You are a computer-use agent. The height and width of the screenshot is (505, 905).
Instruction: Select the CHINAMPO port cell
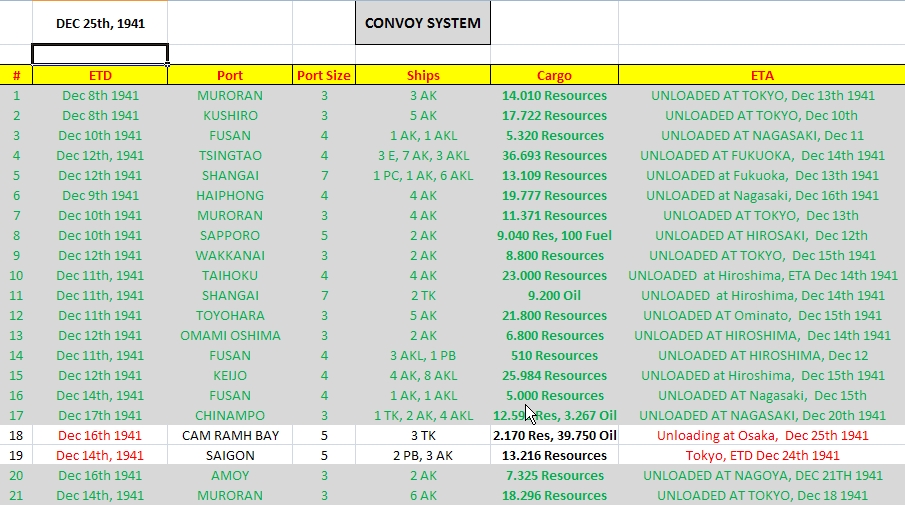pyautogui.click(x=230, y=415)
